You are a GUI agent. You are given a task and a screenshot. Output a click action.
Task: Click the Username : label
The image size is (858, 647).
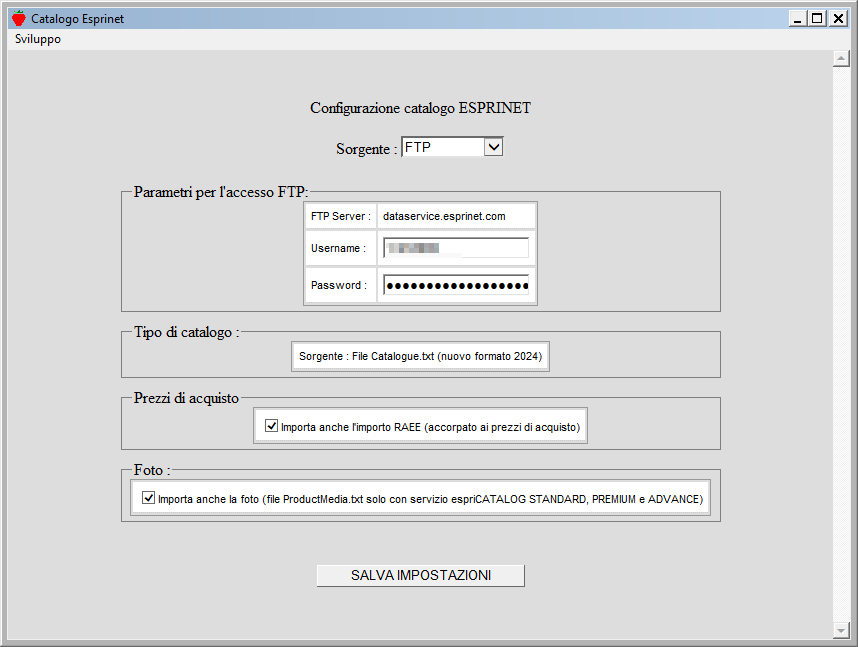338,249
